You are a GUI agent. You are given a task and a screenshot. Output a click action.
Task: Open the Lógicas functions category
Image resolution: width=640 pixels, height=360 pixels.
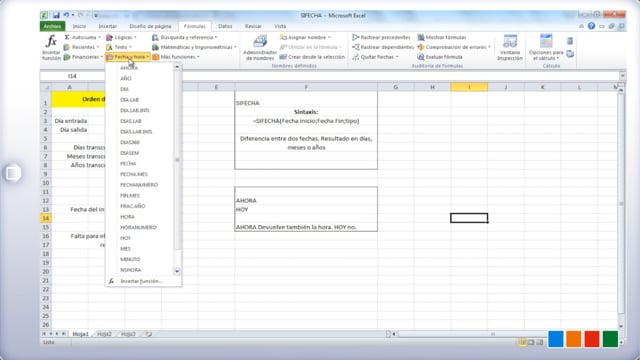pyautogui.click(x=121, y=37)
